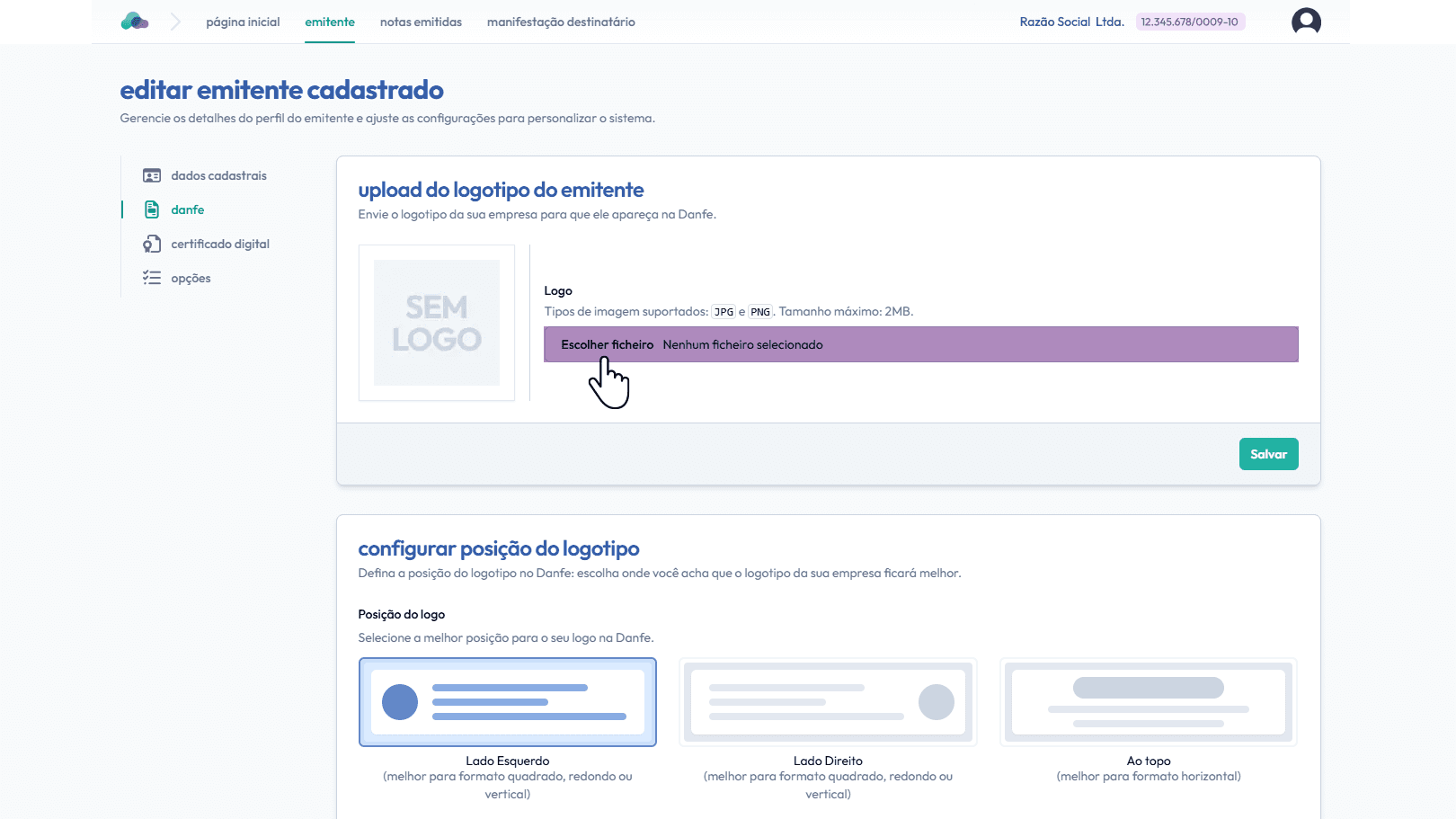Click the Razão Social Ltda. company name
Image resolution: width=1456 pixels, height=819 pixels.
[x=1071, y=22]
